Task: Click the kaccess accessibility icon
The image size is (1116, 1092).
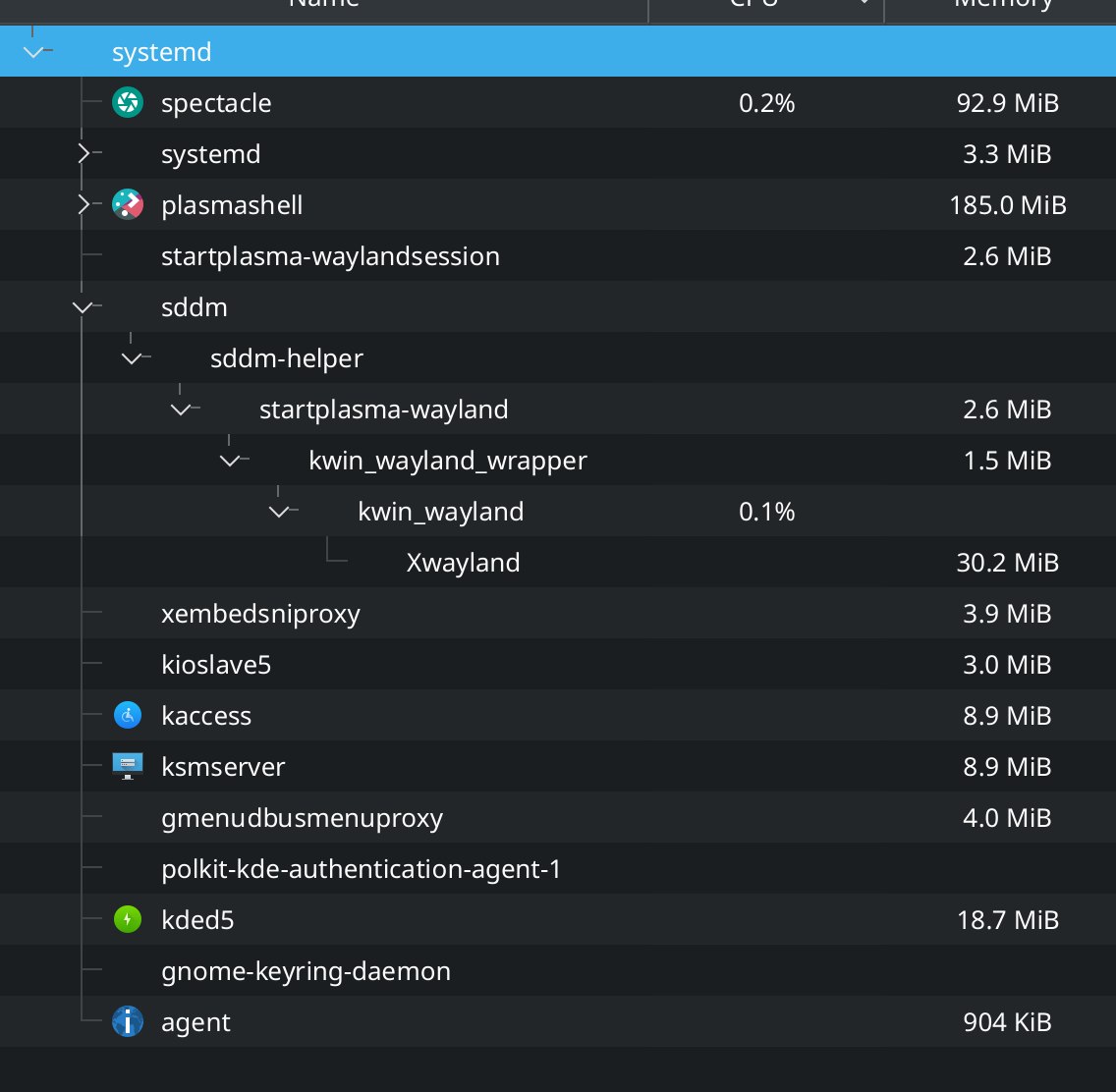Action: pos(128,716)
